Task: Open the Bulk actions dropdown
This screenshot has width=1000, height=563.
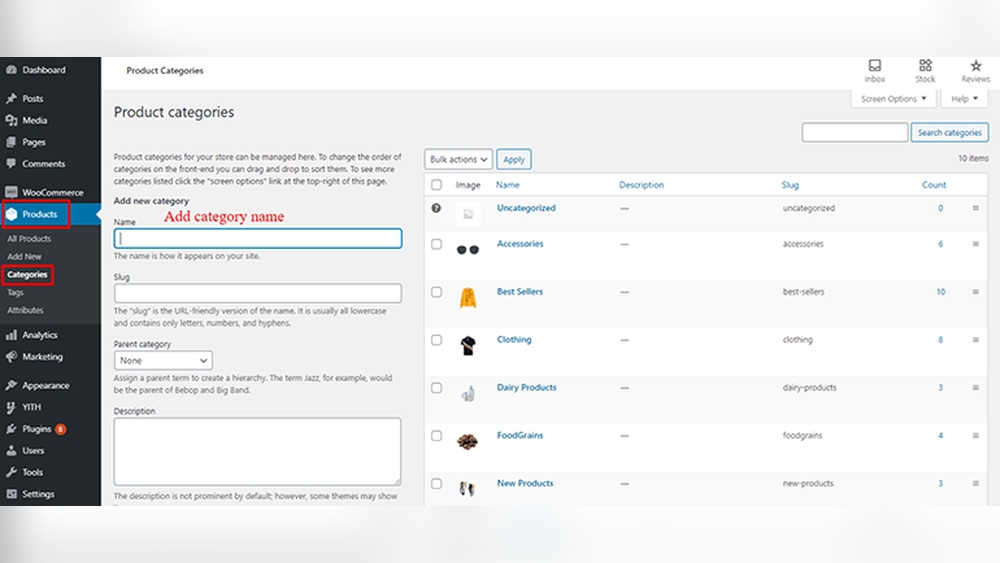Action: coord(458,159)
